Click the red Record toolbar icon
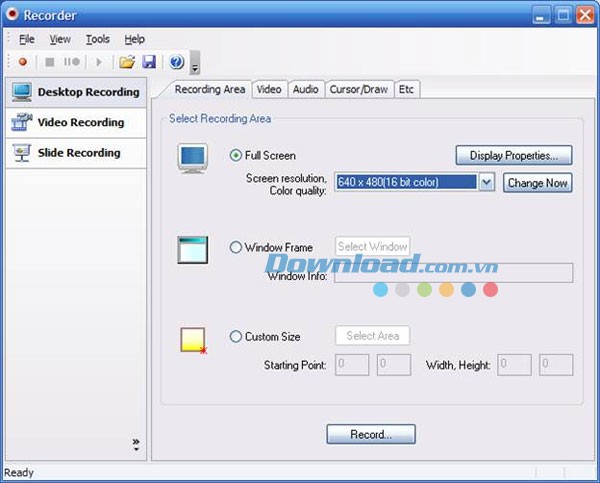This screenshot has height=483, width=600. pos(23,62)
